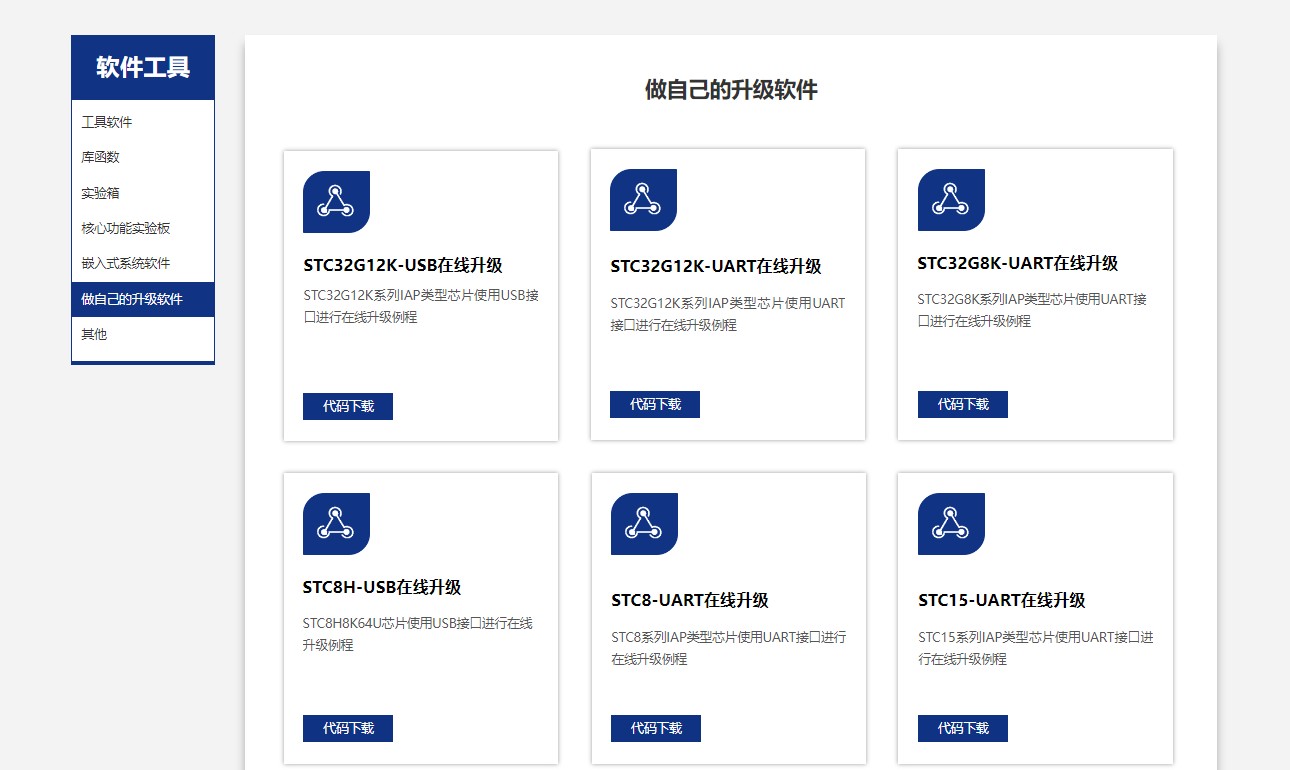The height and width of the screenshot is (770, 1290).
Task: Open 其他 sidebar category
Action: [143, 335]
